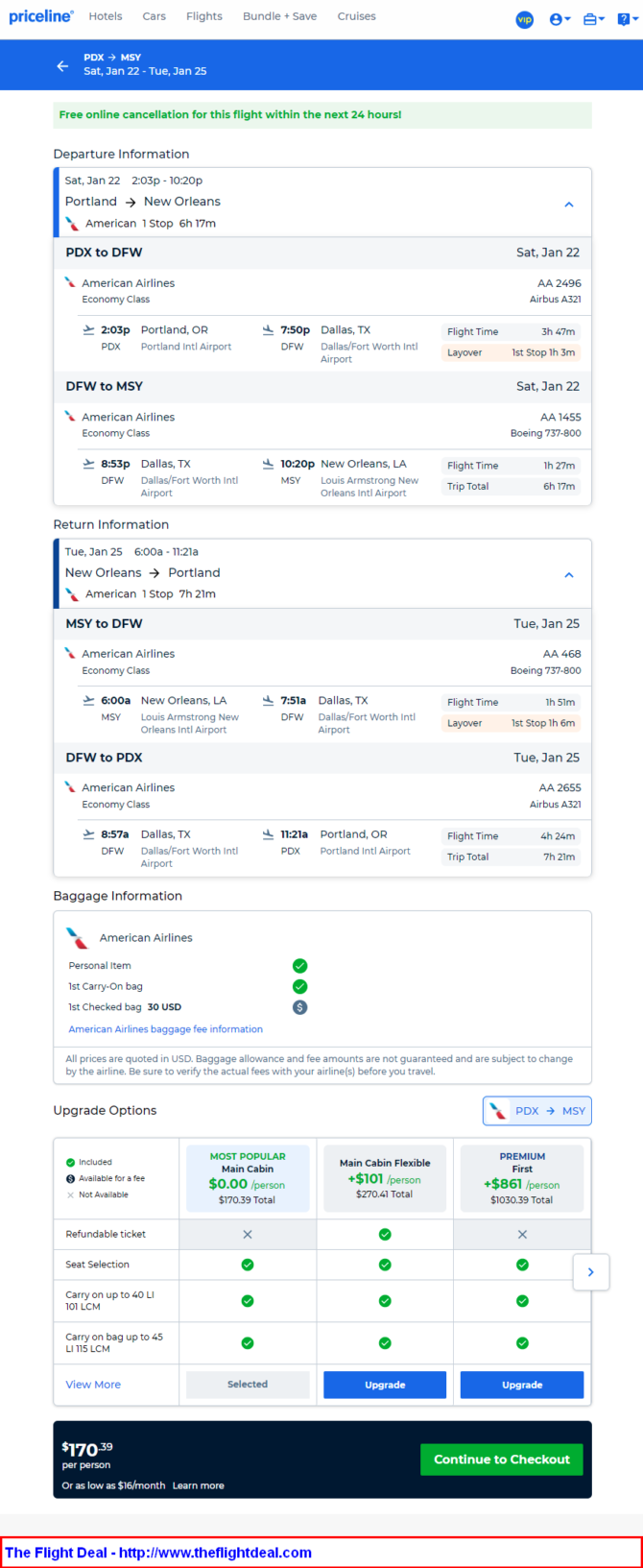This screenshot has height=1568, width=643.
Task: Select the Main Cabin fare option
Action: click(x=248, y=1177)
